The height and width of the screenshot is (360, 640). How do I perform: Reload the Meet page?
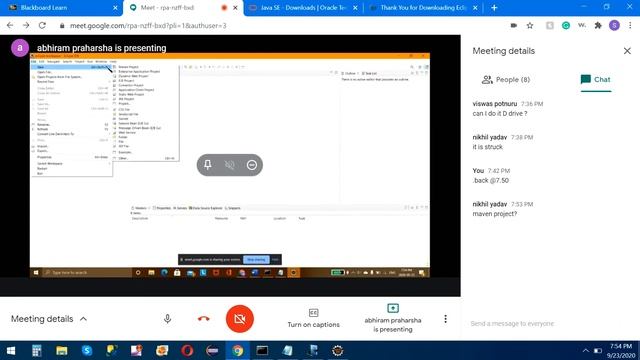click(x=42, y=25)
